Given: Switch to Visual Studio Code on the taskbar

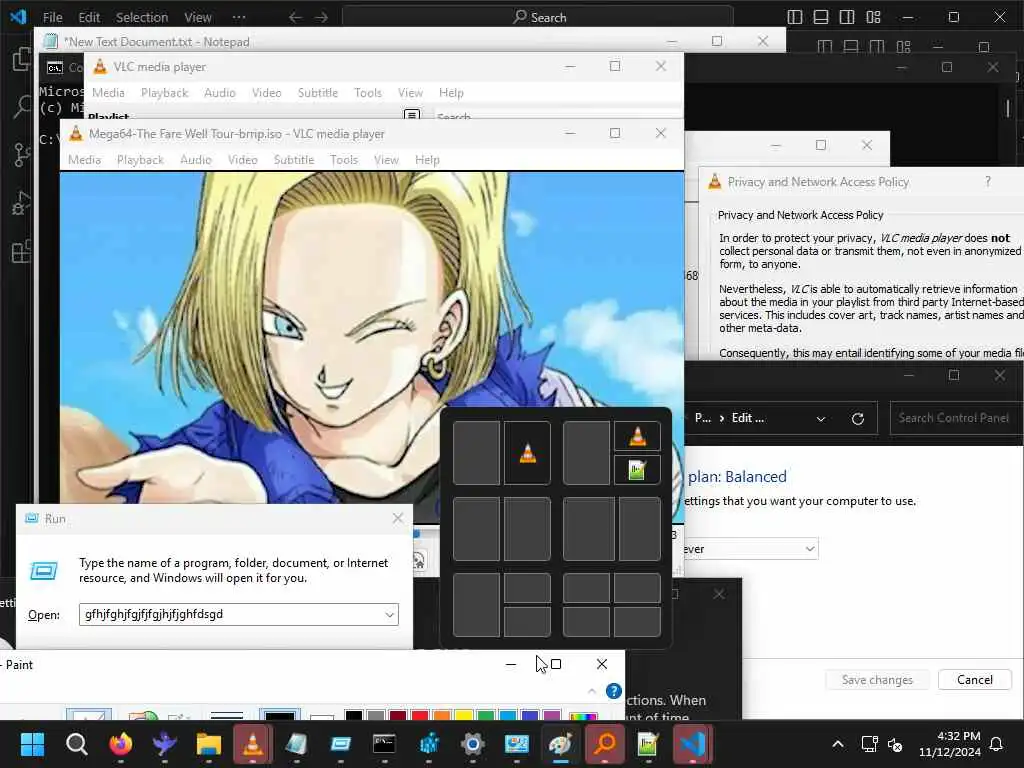Looking at the screenshot, I should coord(692,744).
